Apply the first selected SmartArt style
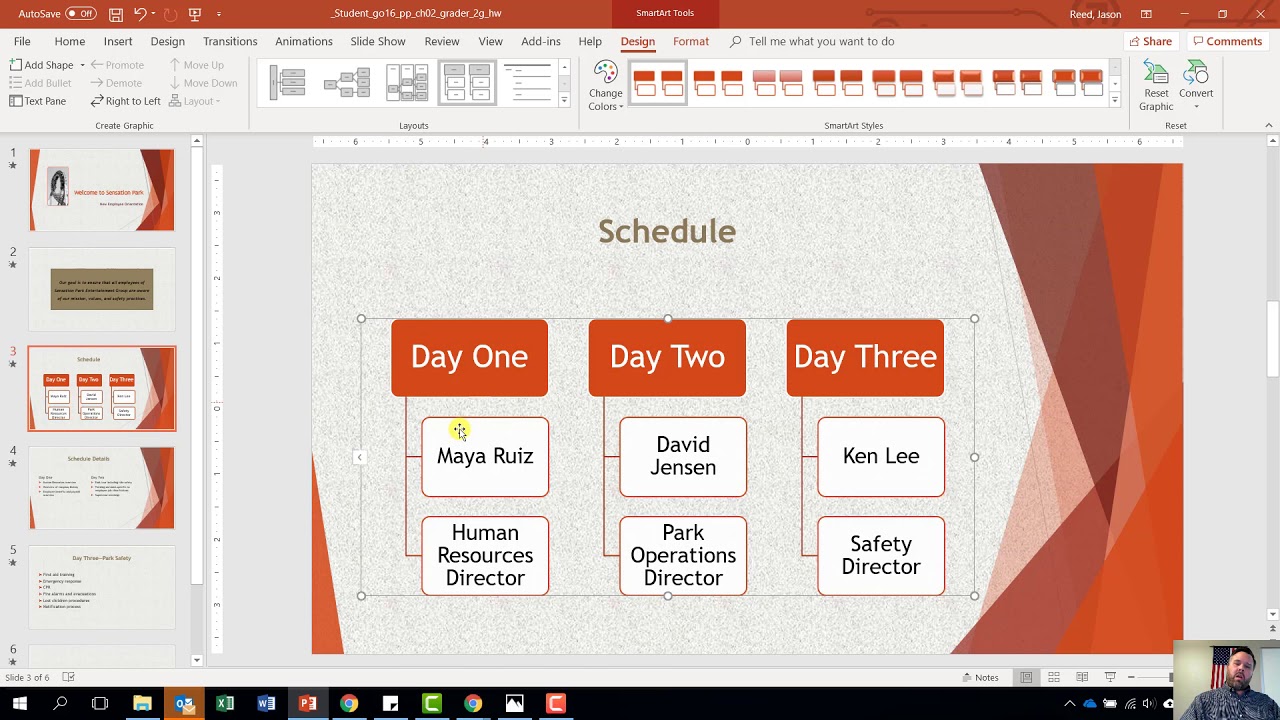1280x720 pixels. (658, 83)
